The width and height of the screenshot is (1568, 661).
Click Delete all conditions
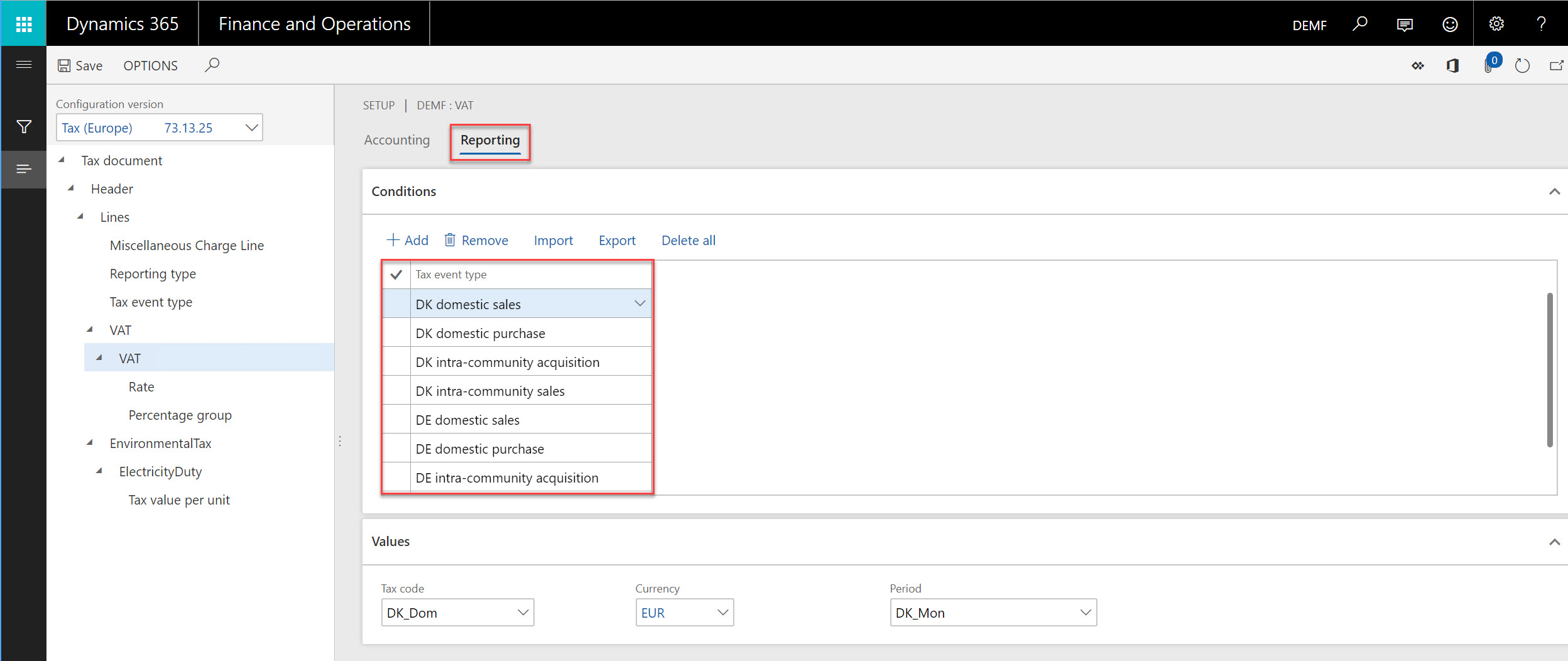[x=688, y=240]
